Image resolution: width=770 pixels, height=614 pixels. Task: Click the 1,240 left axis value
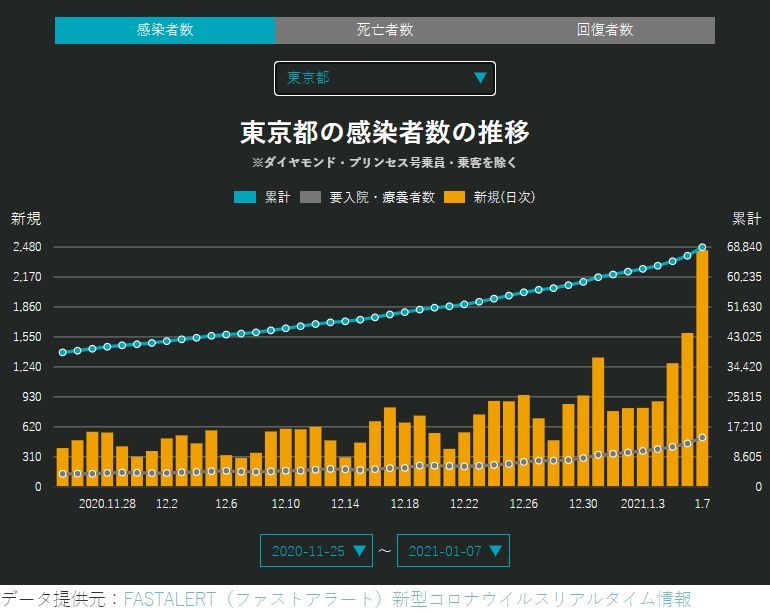[28, 367]
